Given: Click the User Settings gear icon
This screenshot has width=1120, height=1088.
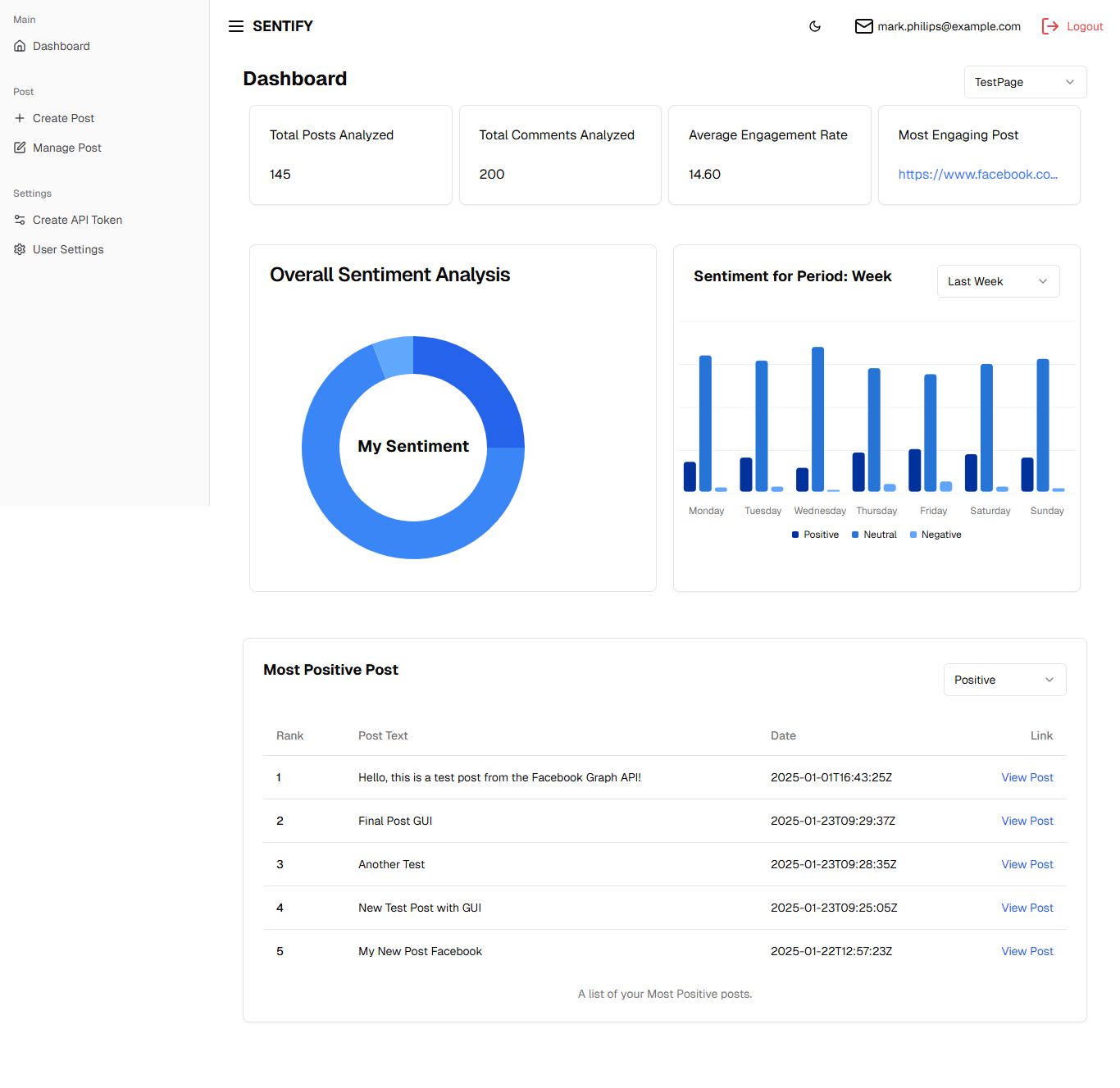Looking at the screenshot, I should [x=20, y=249].
